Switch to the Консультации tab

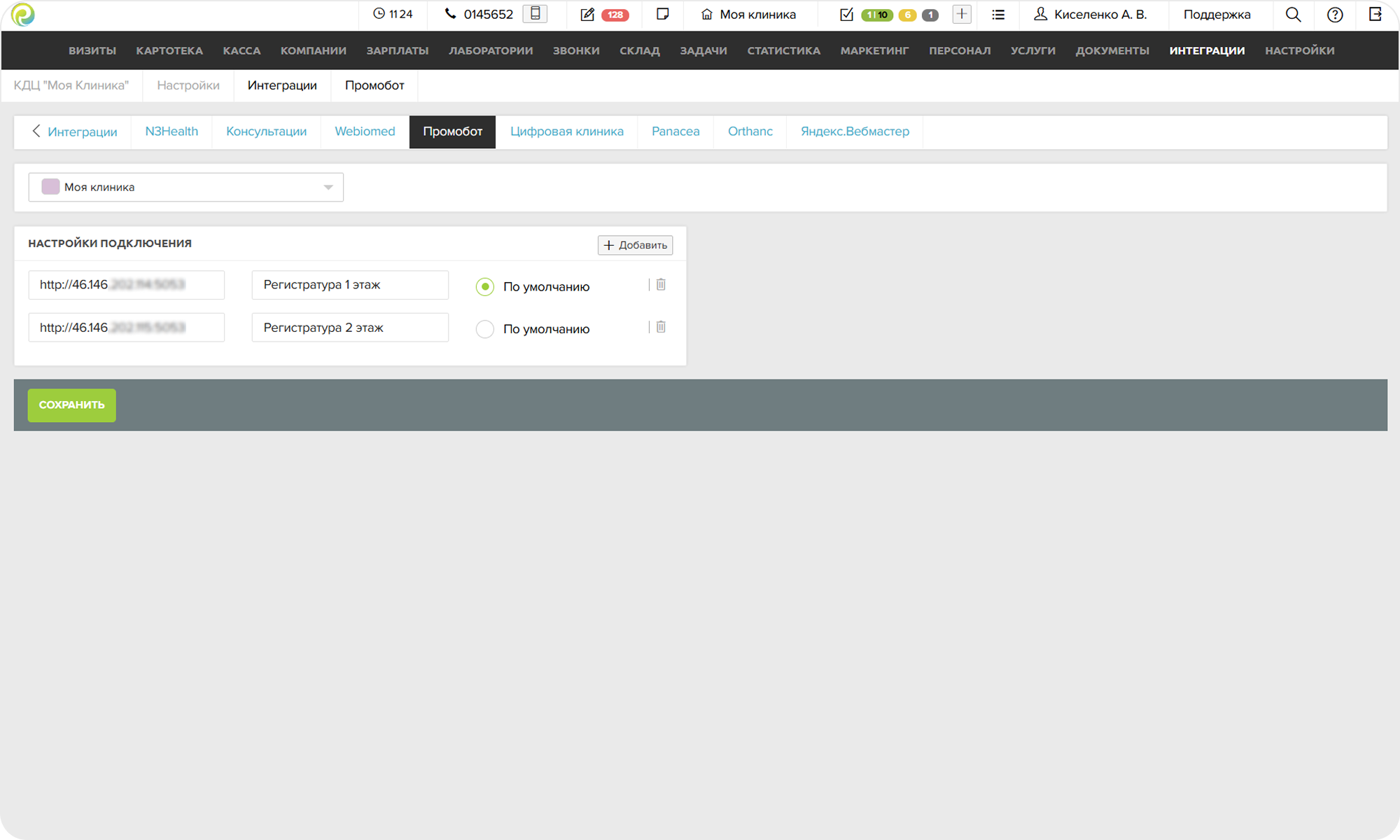[266, 132]
